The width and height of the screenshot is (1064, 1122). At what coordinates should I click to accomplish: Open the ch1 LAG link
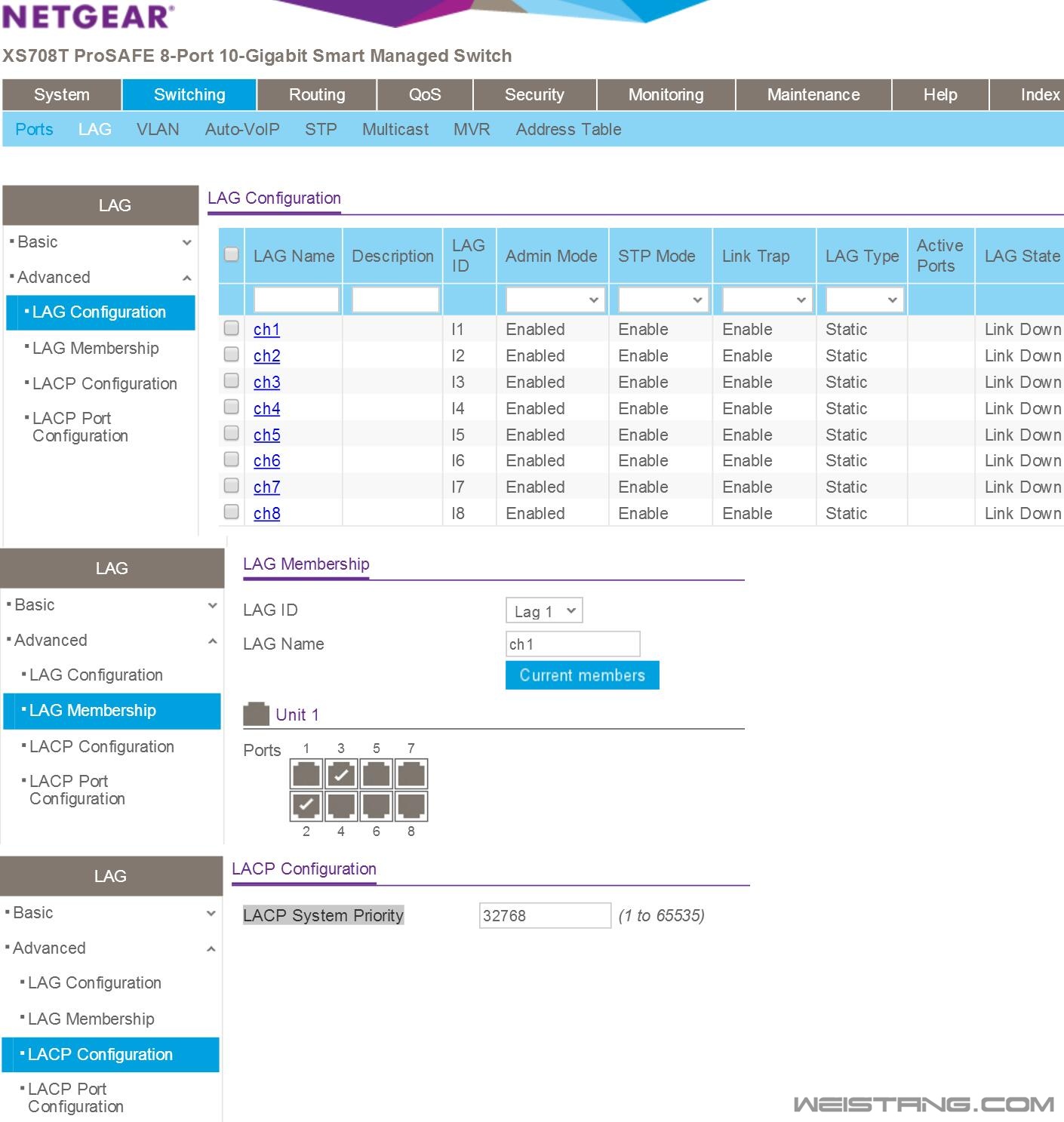266,330
